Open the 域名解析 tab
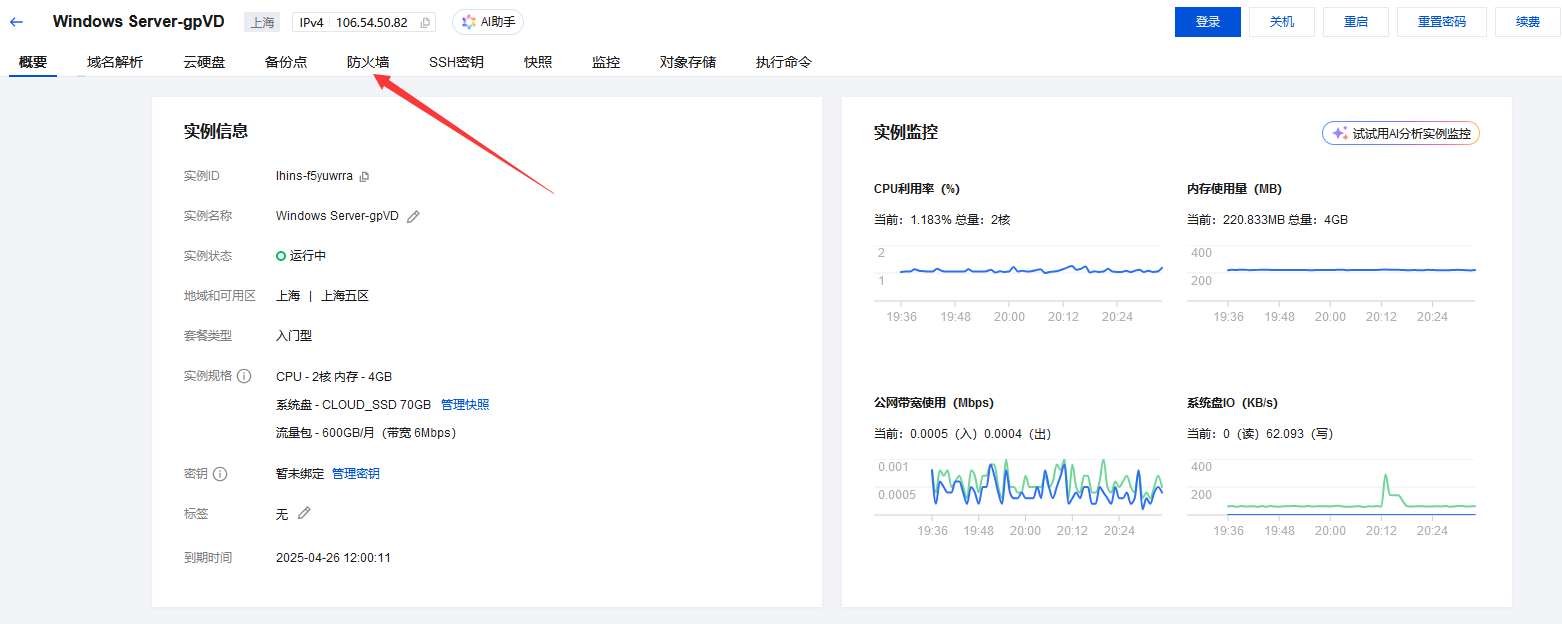 pos(115,62)
